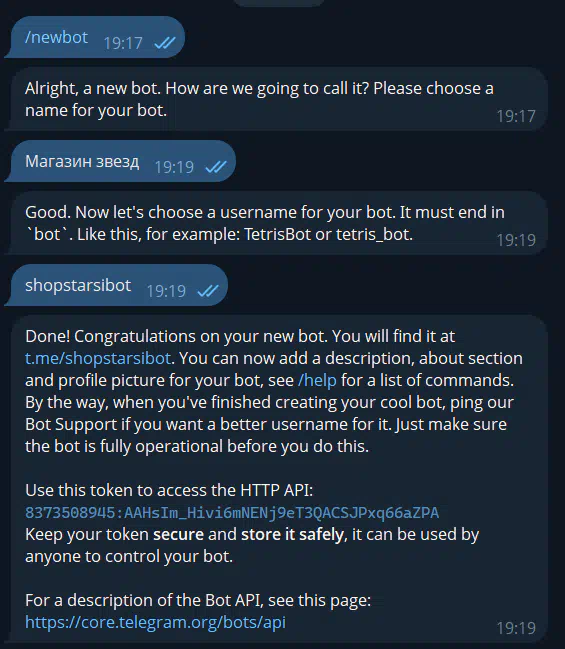The height and width of the screenshot is (649, 565).
Task: Click the 19:19 timestamp on username prompt message
Action: [x=516, y=240]
